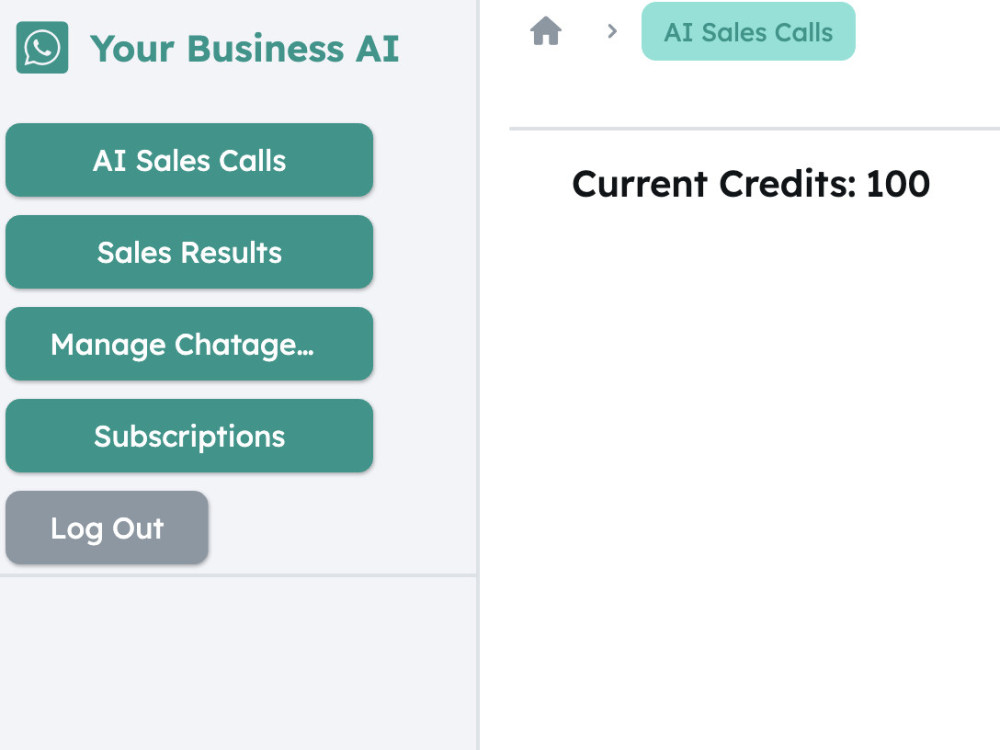Click the vertical sidebar divider
Image resolution: width=1000 pixels, height=750 pixels.
pyautogui.click(x=478, y=375)
